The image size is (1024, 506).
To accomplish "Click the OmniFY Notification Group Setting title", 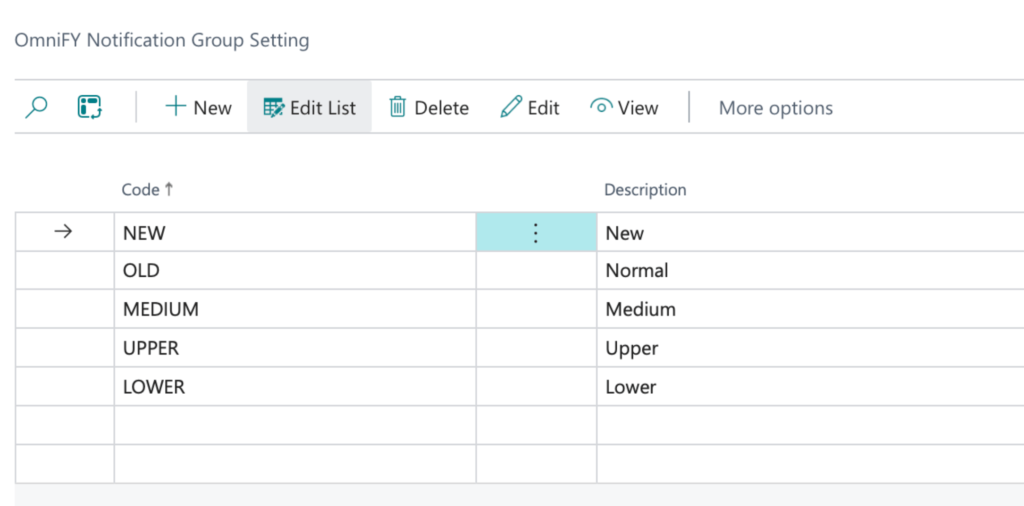I will click(162, 40).
